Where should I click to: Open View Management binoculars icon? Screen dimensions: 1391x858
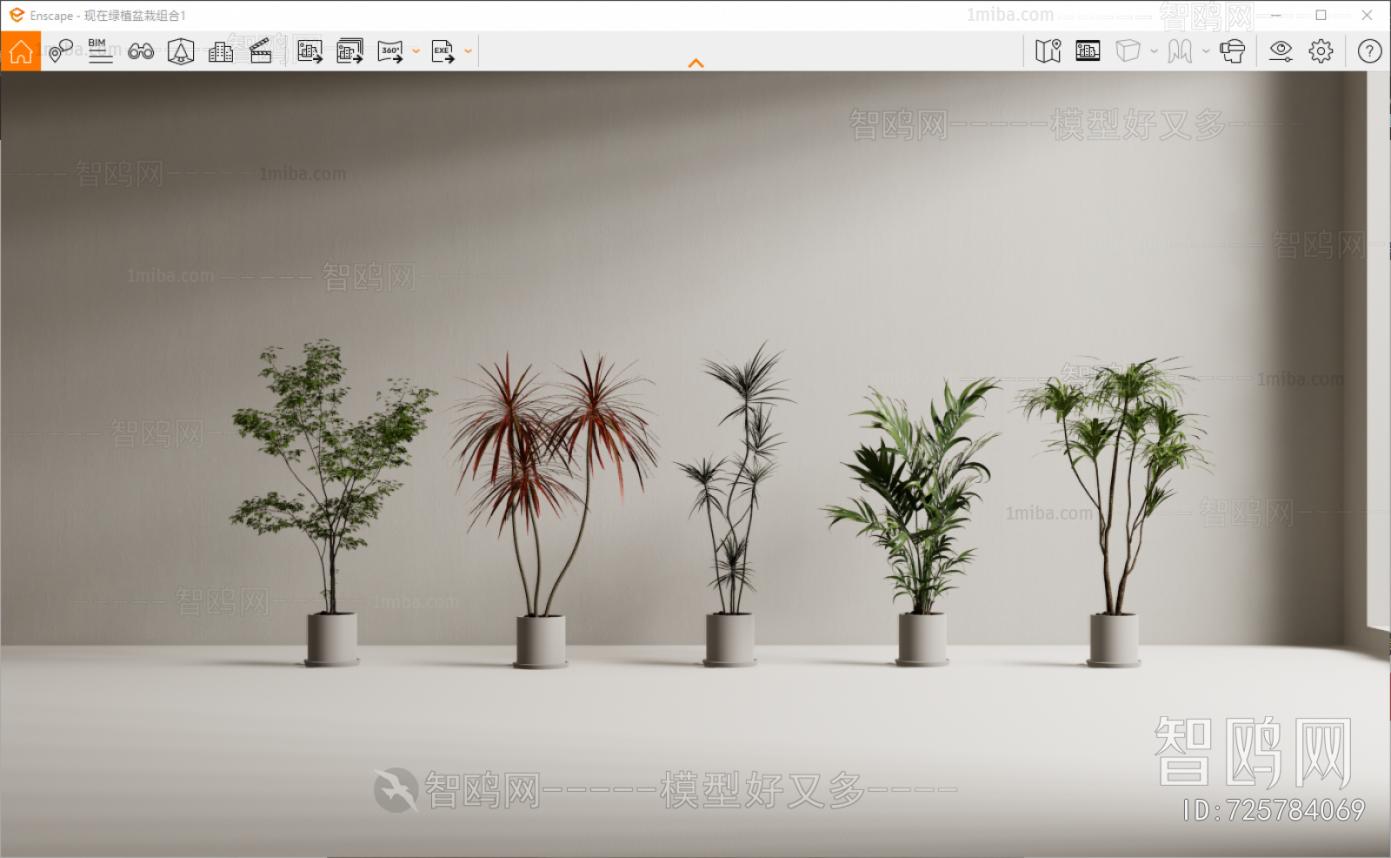click(x=141, y=51)
